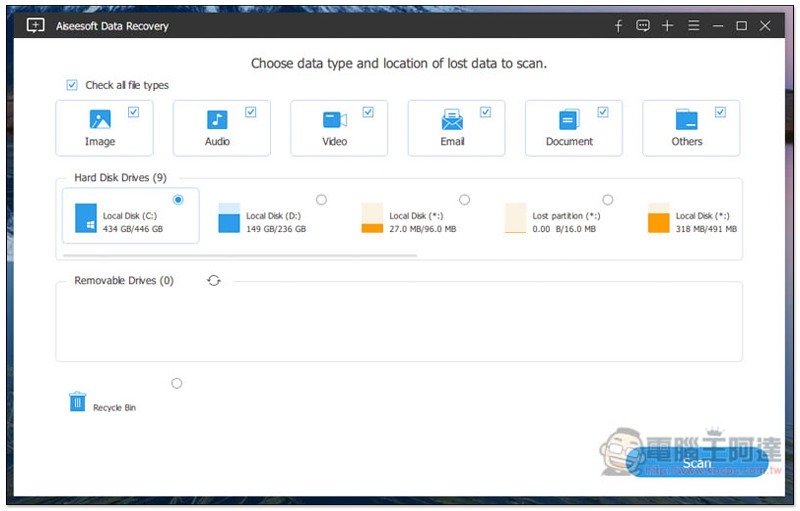This screenshot has width=800, height=511.
Task: Click the hard disk drives horizontal scrollbar
Action: pyautogui.click(x=240, y=256)
